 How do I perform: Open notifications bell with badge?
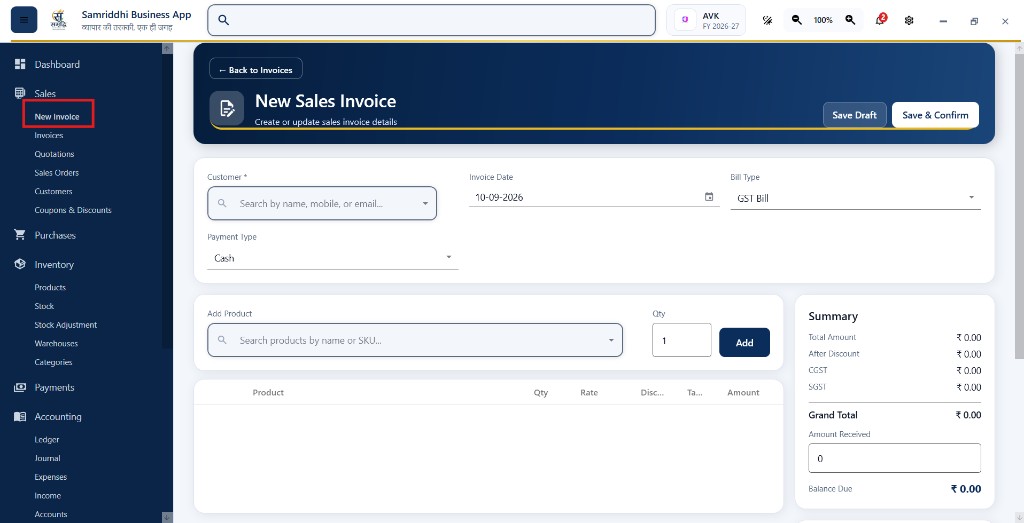pyautogui.click(x=880, y=20)
